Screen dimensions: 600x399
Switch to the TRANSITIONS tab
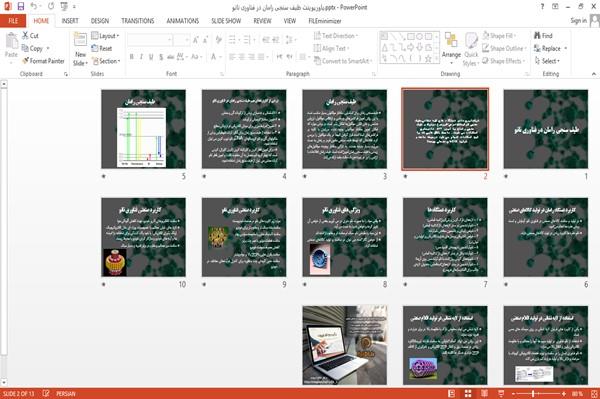(x=138, y=21)
